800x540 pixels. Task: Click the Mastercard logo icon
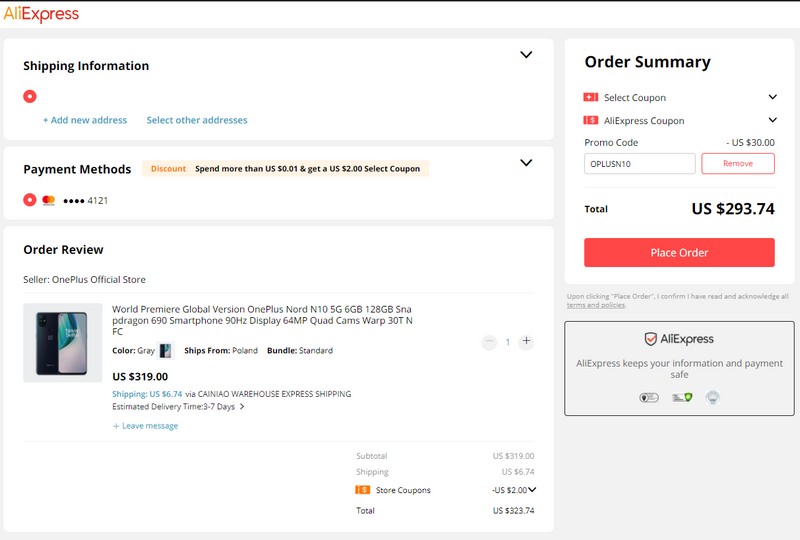pyautogui.click(x=48, y=200)
